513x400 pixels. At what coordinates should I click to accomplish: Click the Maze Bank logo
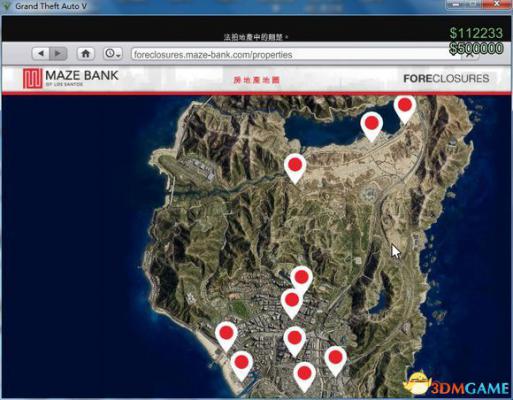pos(71,78)
